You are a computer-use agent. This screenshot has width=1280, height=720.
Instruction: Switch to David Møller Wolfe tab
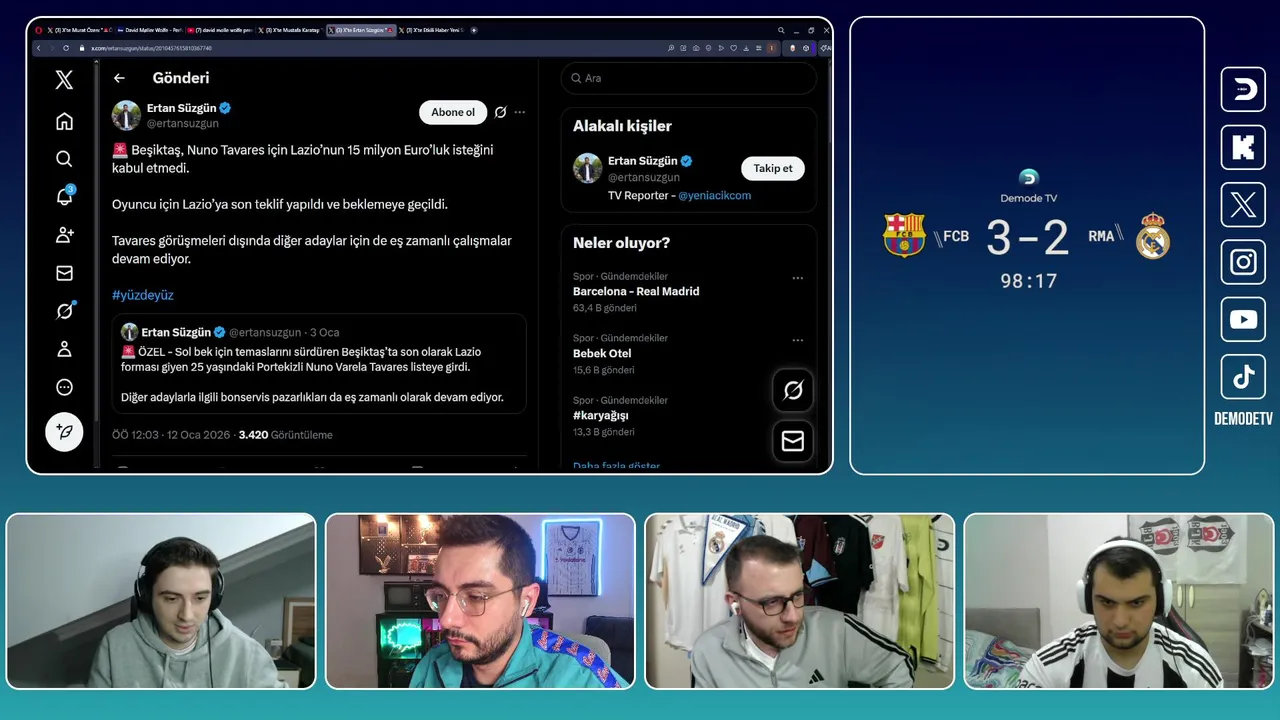150,30
